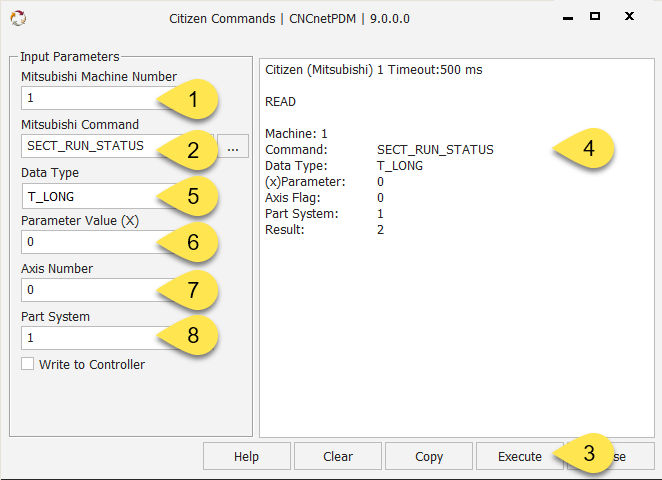662x480 pixels.
Task: Click the CNCnetPDM app icon in title bar
Action: click(x=18, y=18)
